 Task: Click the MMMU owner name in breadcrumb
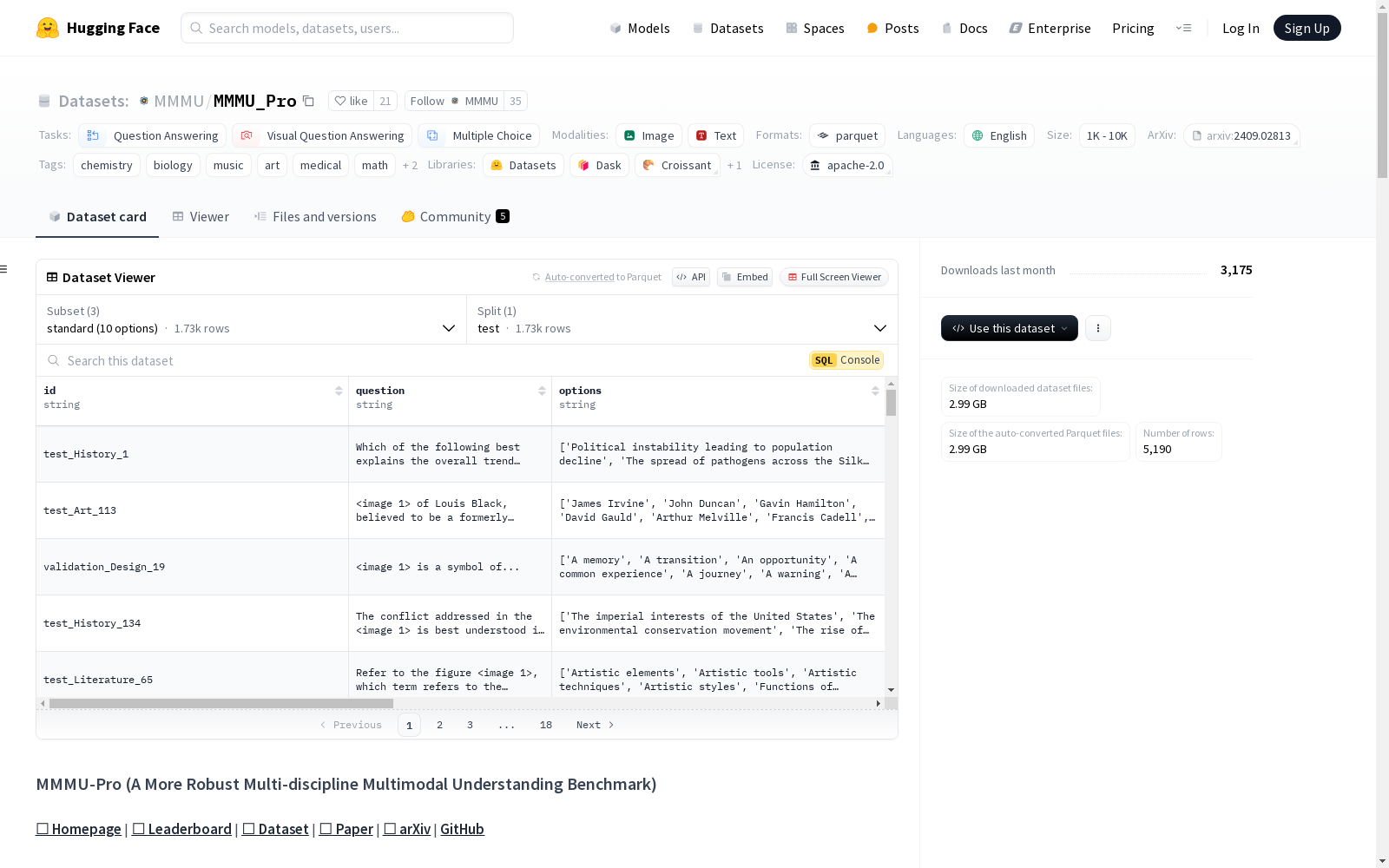tap(179, 101)
